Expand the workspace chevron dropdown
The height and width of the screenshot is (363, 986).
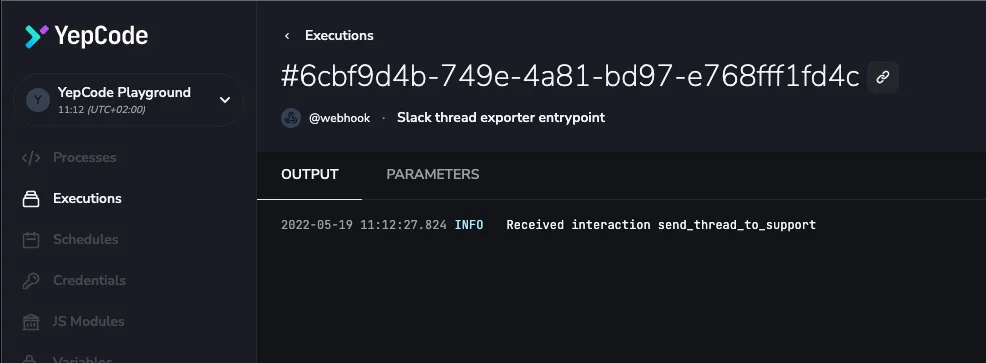pyautogui.click(x=224, y=100)
